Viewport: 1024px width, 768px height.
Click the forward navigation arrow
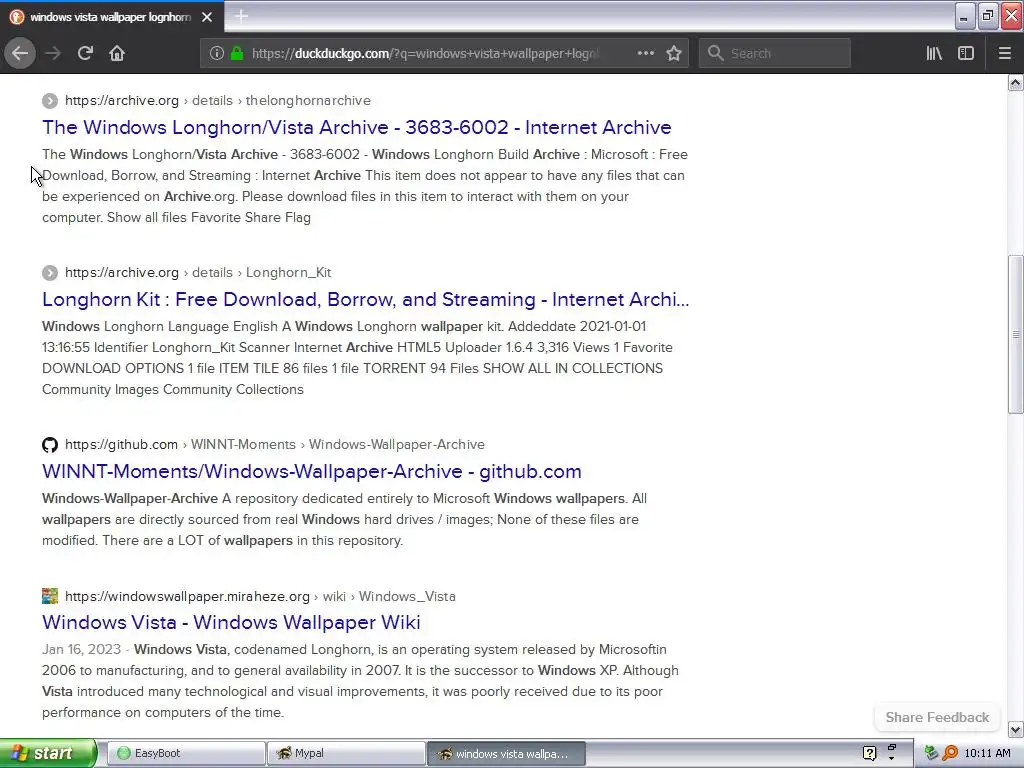tap(53, 53)
